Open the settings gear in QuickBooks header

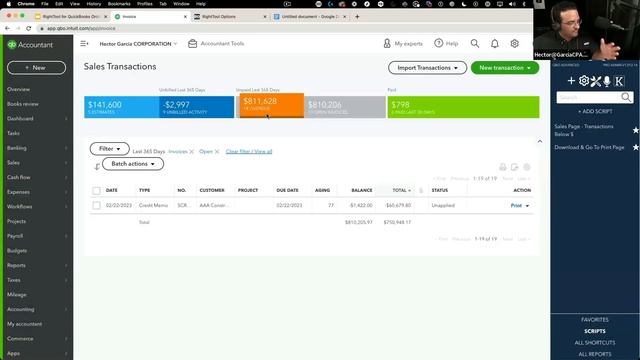(515, 43)
